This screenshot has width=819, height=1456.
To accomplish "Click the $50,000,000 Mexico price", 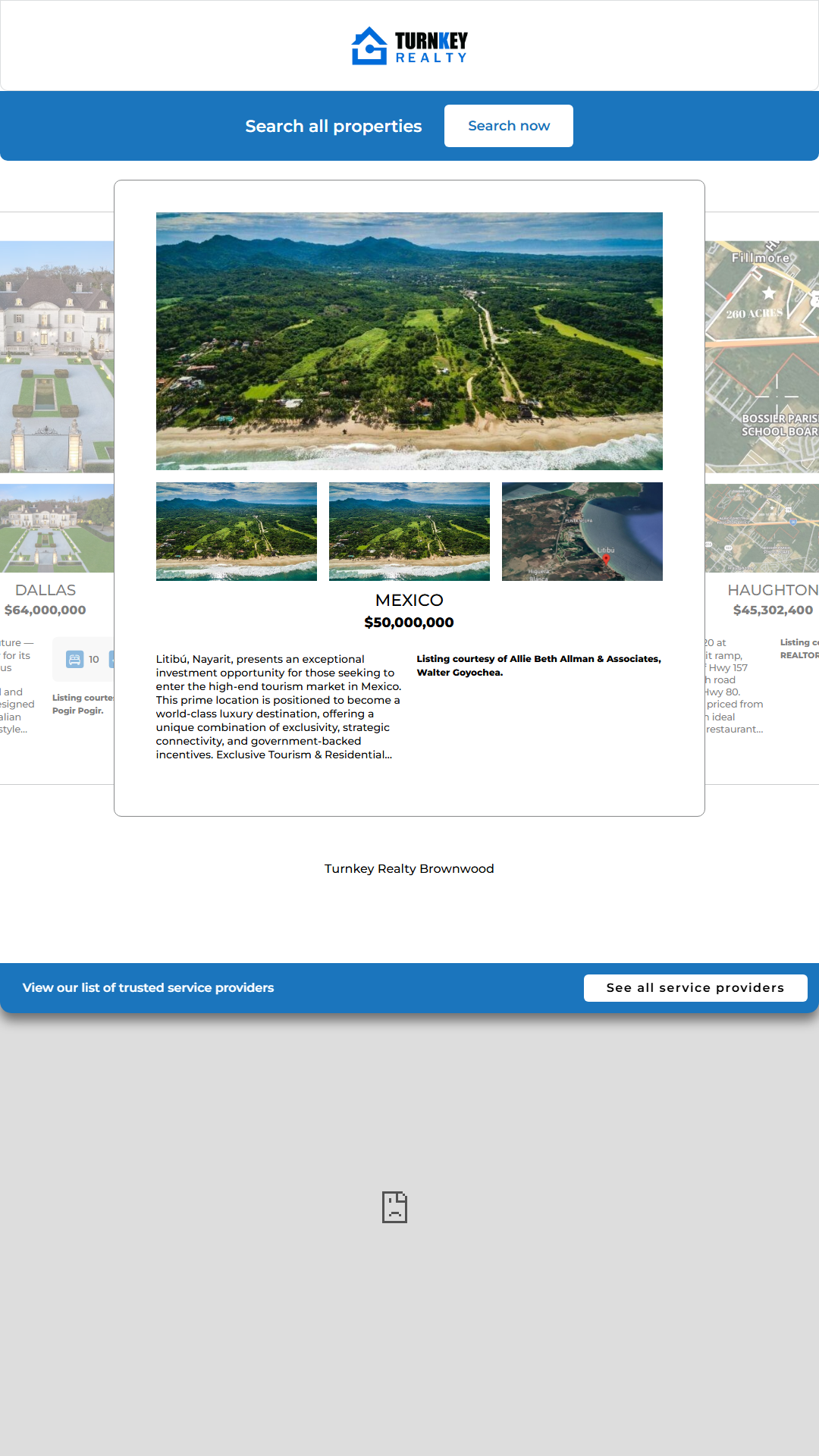I will (409, 623).
